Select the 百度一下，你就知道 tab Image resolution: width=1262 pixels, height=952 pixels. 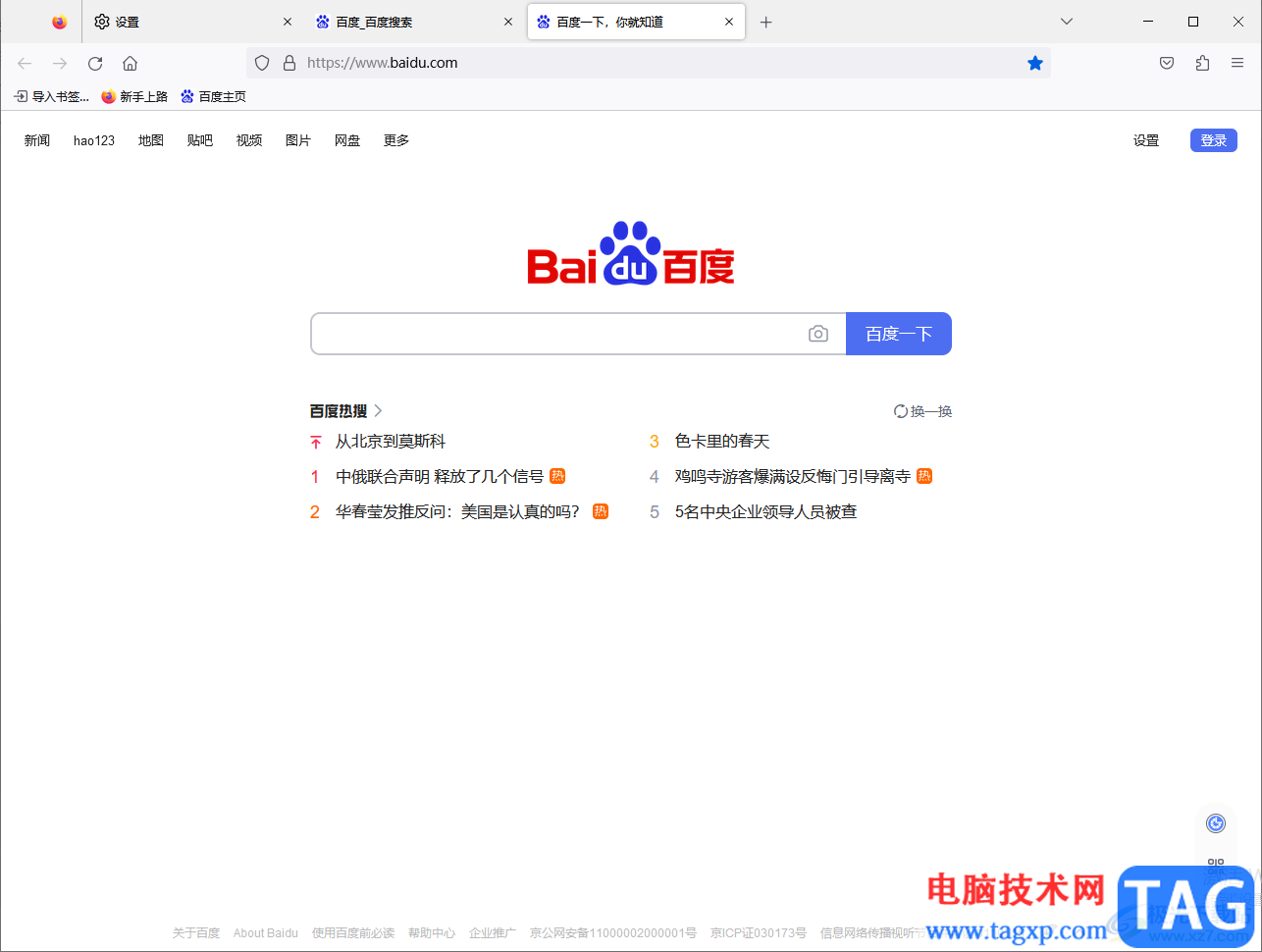[x=636, y=22]
